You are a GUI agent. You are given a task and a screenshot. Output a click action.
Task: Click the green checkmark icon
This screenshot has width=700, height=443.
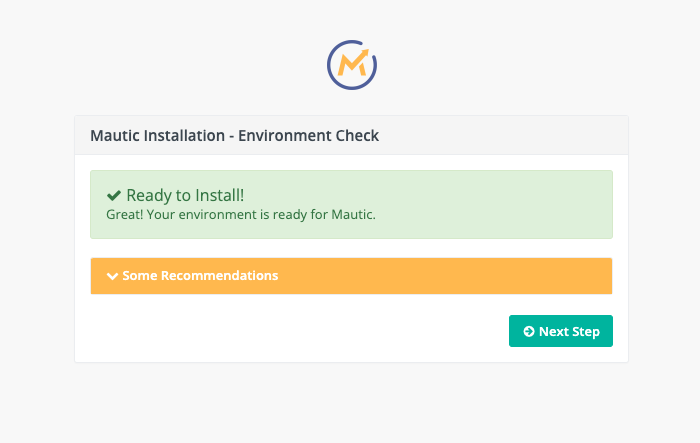[x=114, y=196]
